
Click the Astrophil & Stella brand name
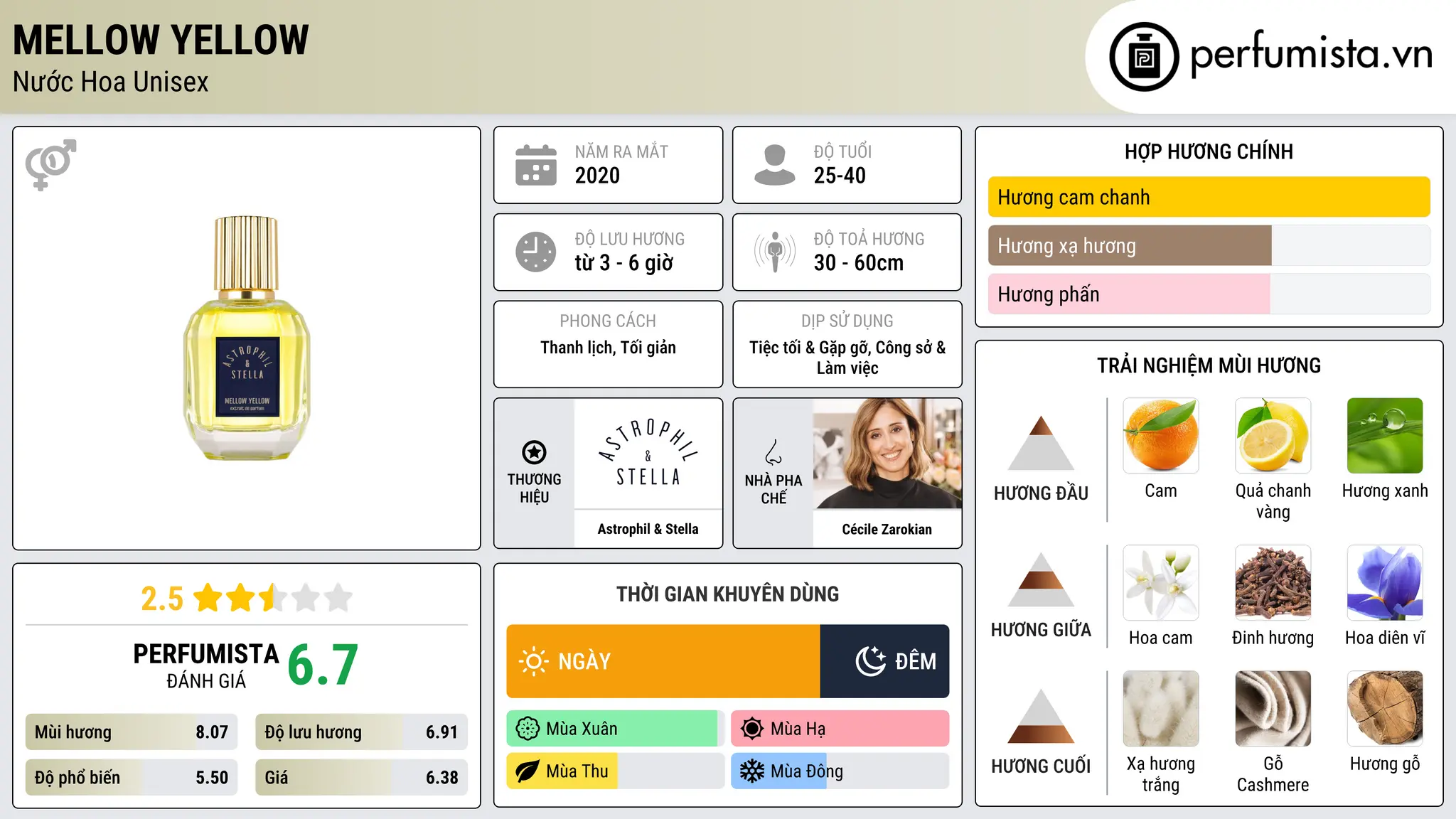click(x=648, y=529)
